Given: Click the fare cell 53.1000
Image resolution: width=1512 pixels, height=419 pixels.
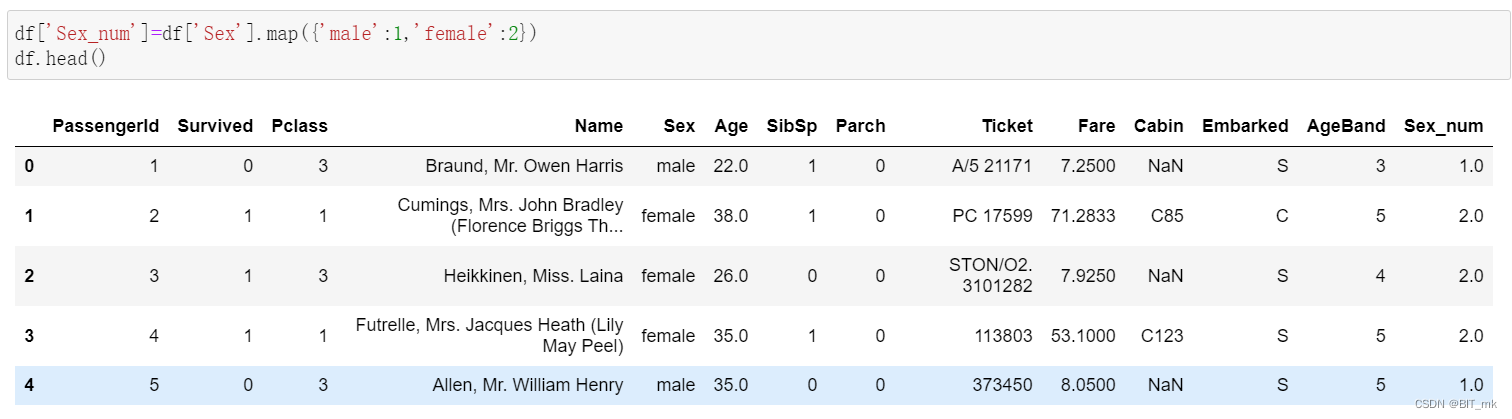Looking at the screenshot, I should pyautogui.click(x=1083, y=336).
